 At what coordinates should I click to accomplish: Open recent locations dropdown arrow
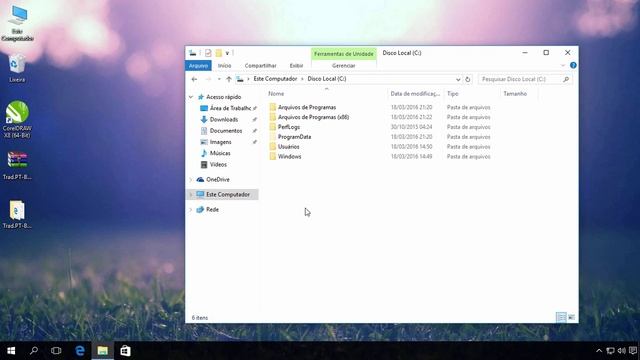click(219, 79)
